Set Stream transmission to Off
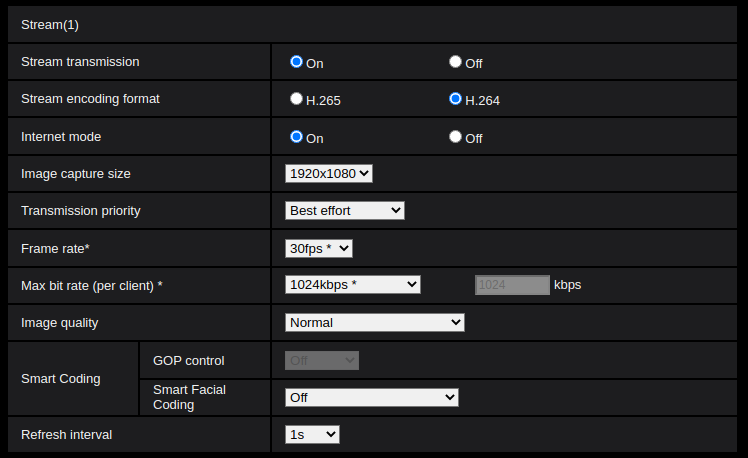 (x=455, y=62)
